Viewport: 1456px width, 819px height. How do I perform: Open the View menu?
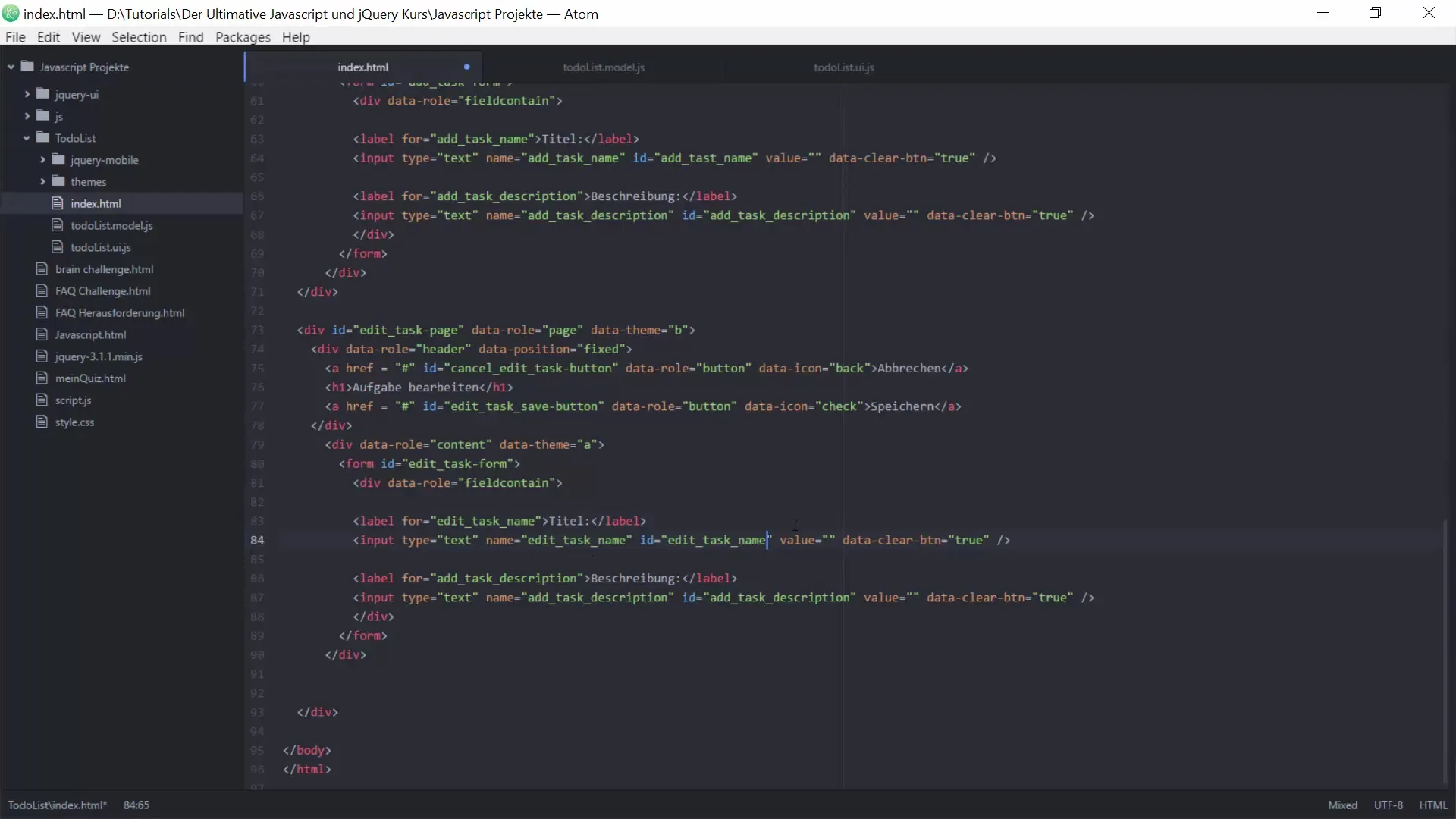86,37
